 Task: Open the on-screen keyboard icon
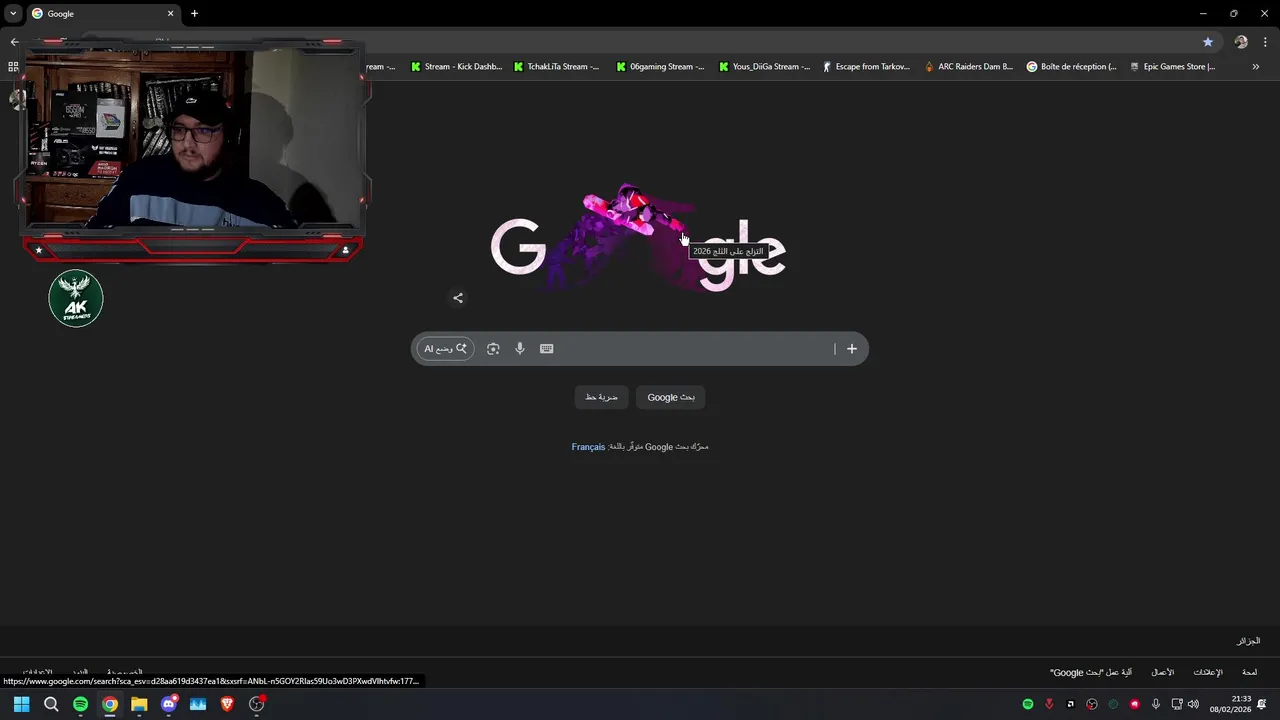pos(547,349)
